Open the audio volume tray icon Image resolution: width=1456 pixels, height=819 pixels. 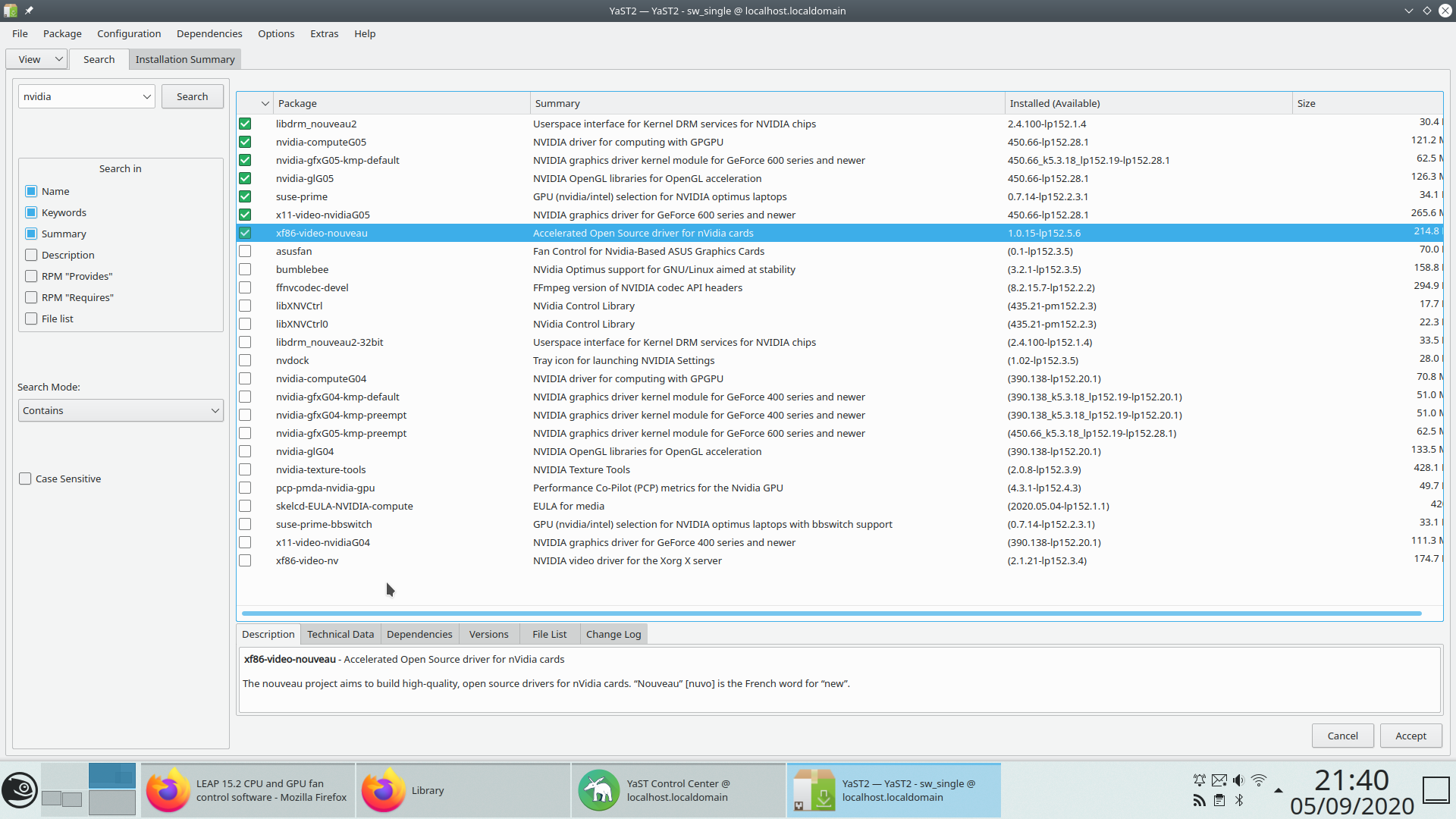pyautogui.click(x=1238, y=780)
